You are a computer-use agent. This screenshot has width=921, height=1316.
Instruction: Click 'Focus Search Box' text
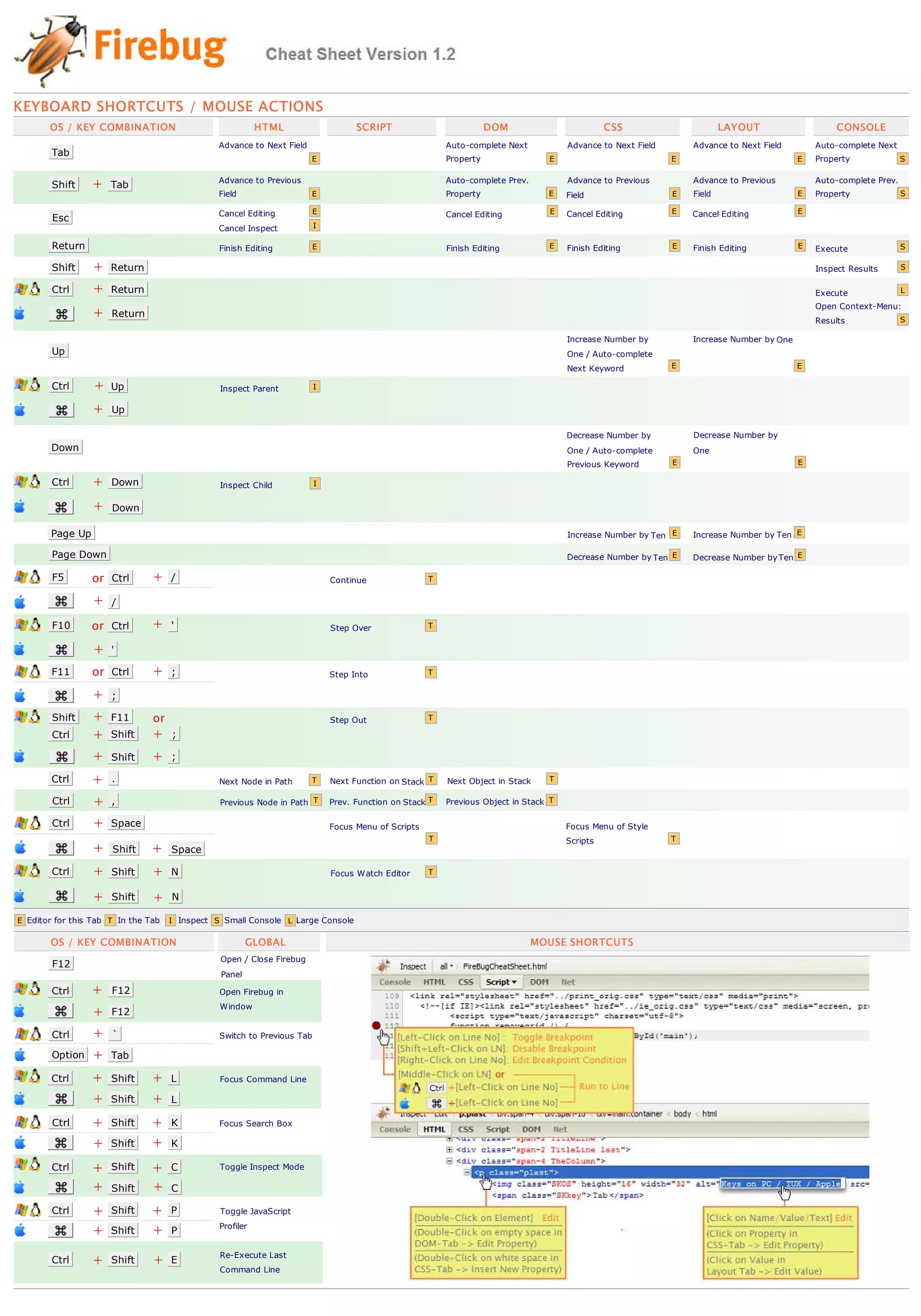(x=255, y=1123)
